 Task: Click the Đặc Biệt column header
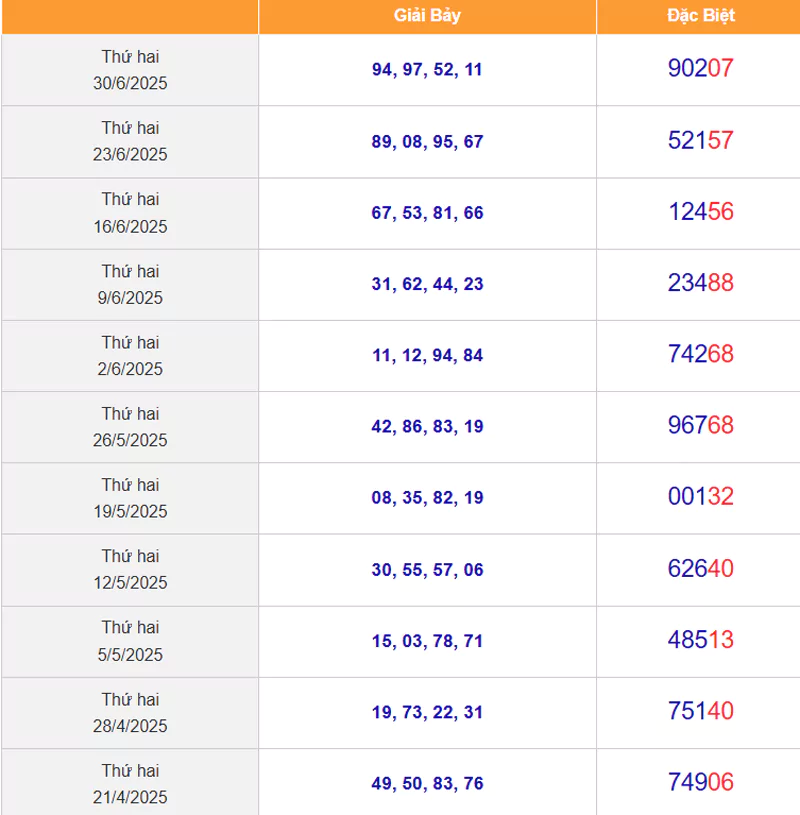pyautogui.click(x=700, y=16)
